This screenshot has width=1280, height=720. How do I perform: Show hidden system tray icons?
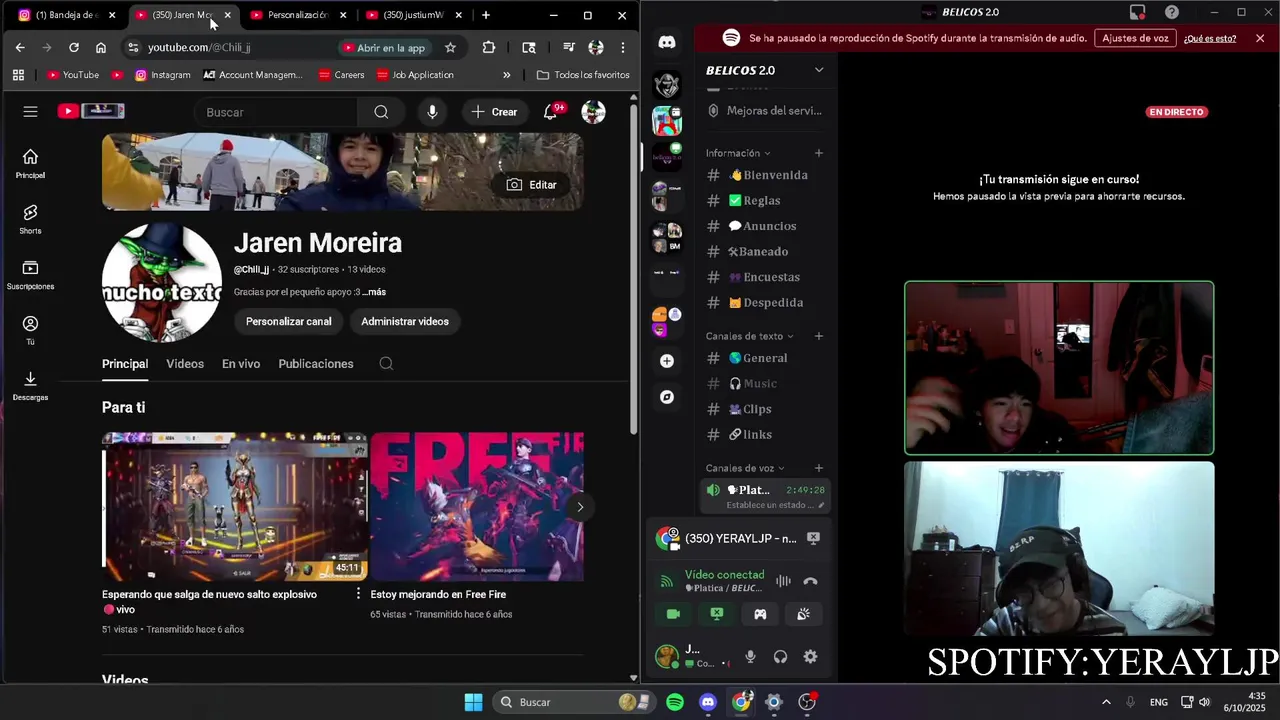[x=1105, y=702]
